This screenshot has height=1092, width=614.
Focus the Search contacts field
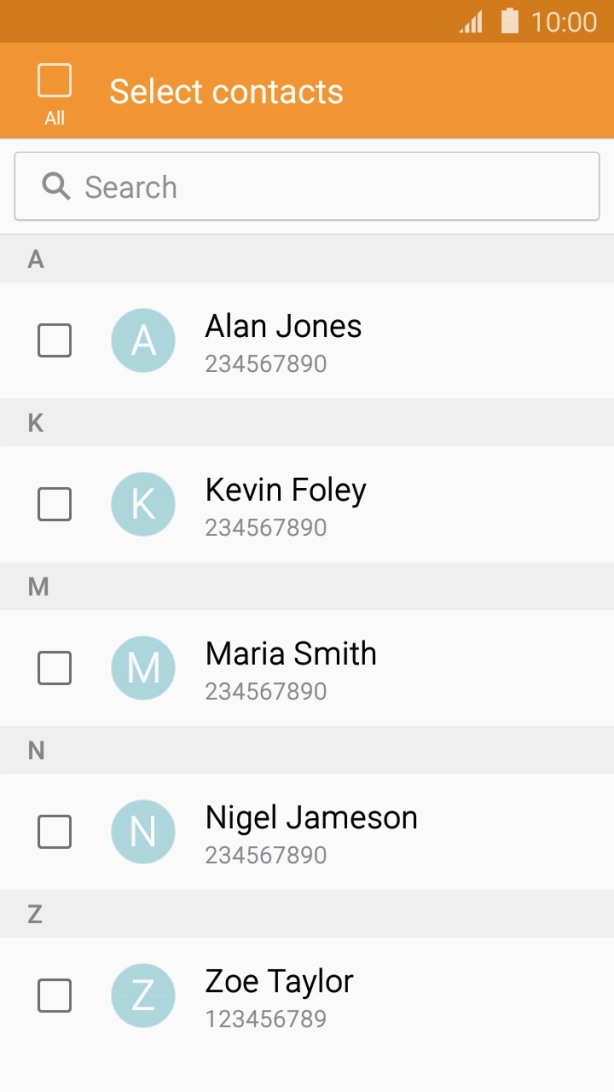tap(330, 187)
